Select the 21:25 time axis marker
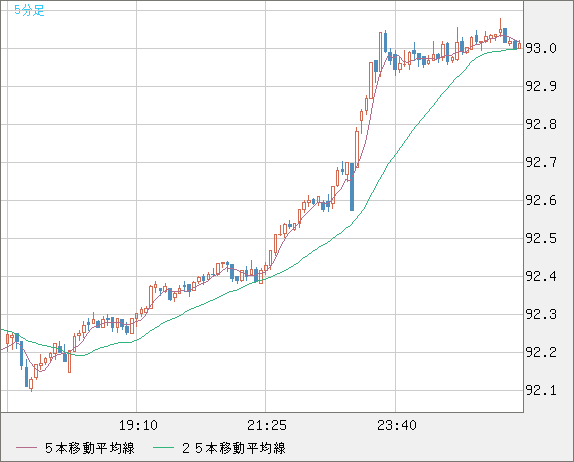Screen dimensions: 574x462 266,425
